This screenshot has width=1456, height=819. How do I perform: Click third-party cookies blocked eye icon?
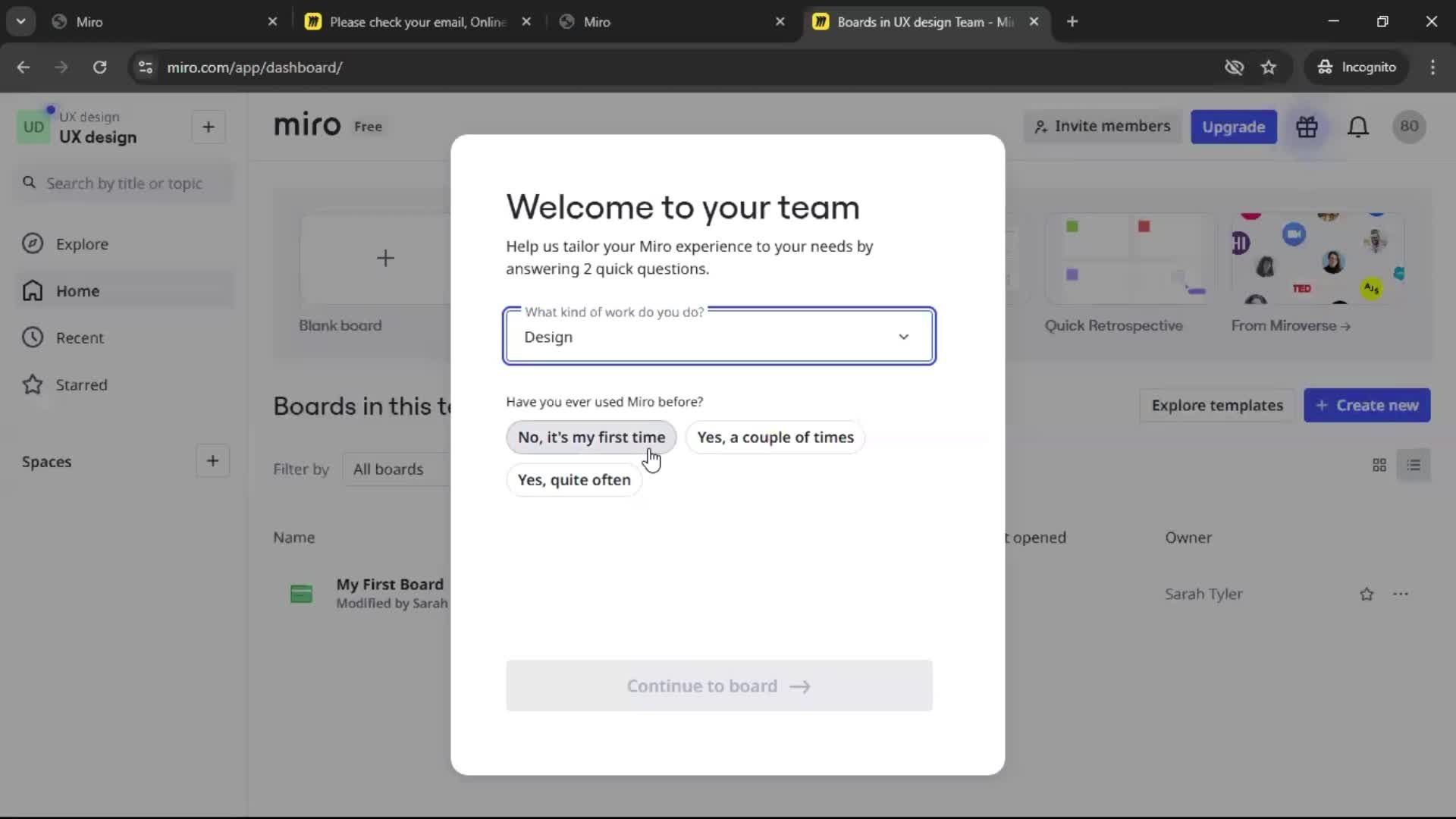click(1234, 67)
